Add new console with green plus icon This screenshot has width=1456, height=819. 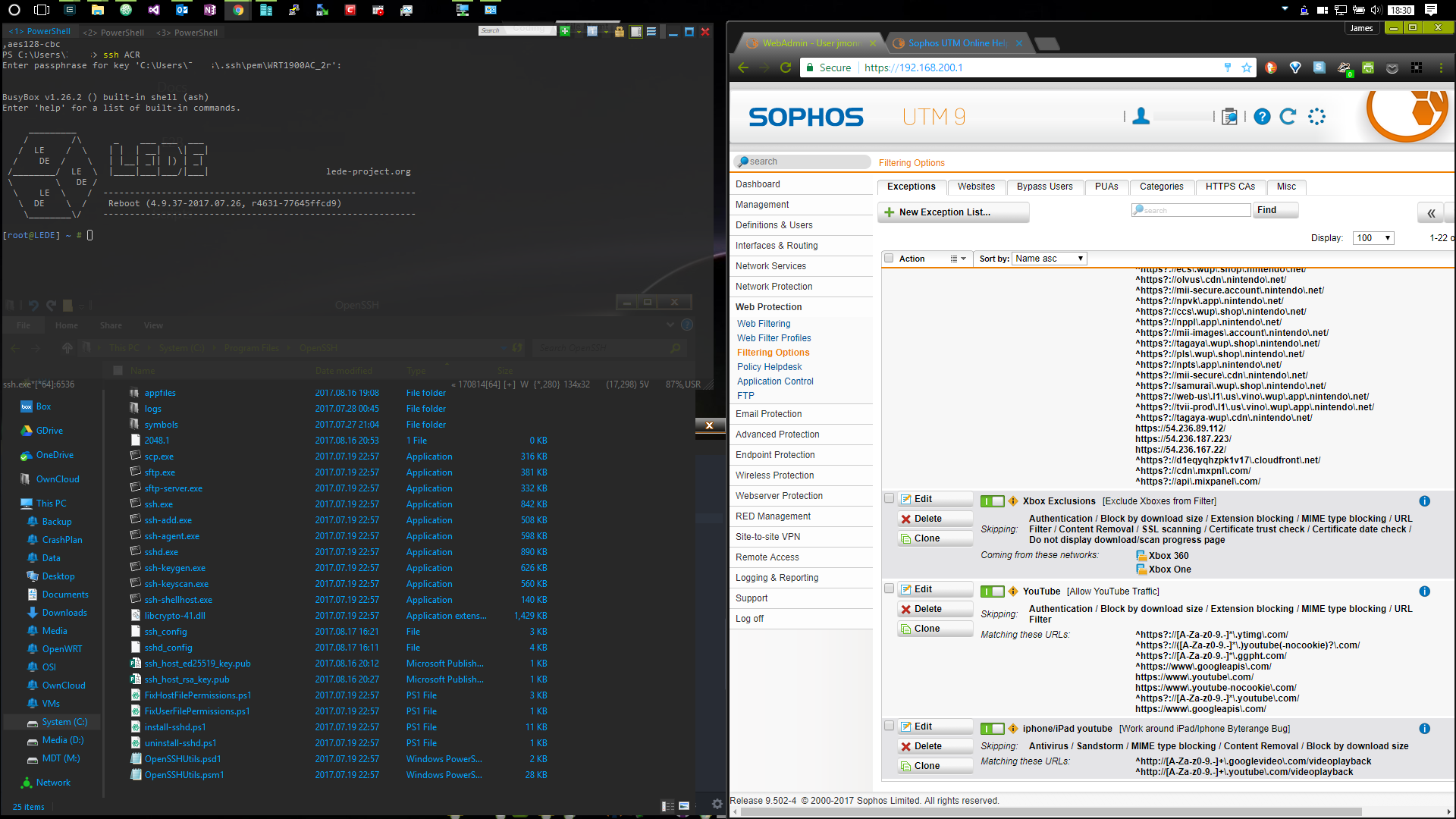(565, 31)
